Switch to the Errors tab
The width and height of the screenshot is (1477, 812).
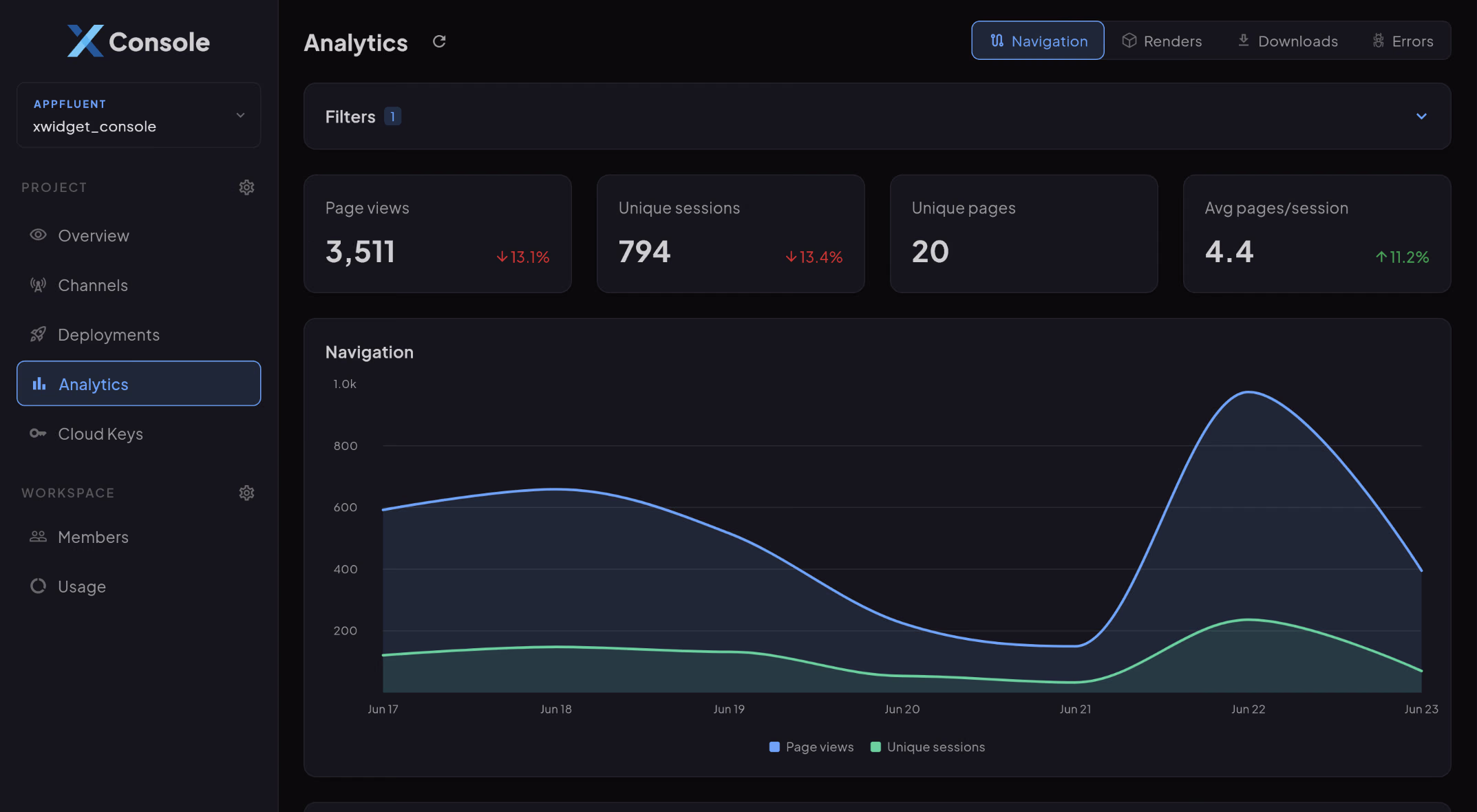[x=1403, y=41]
